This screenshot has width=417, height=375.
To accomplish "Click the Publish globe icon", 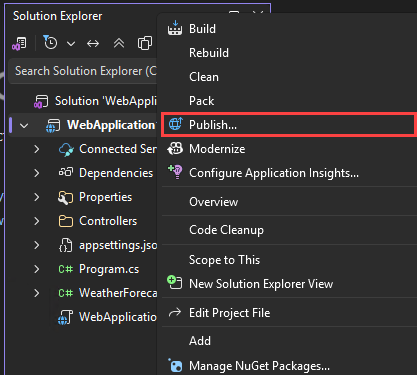I will pyautogui.click(x=175, y=124).
